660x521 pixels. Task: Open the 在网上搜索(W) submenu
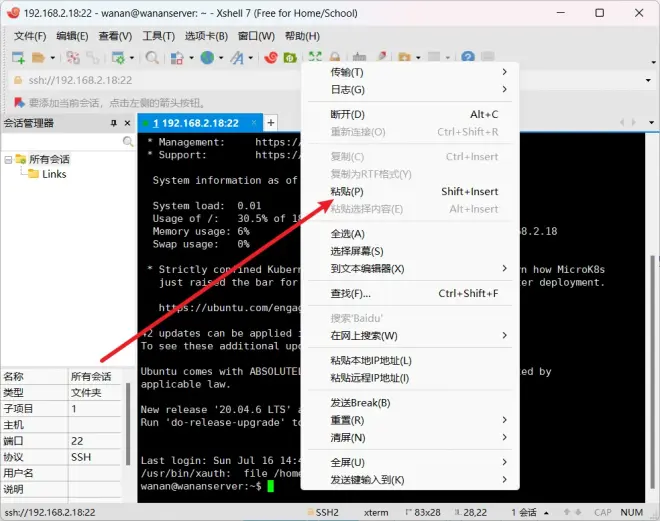click(410, 336)
